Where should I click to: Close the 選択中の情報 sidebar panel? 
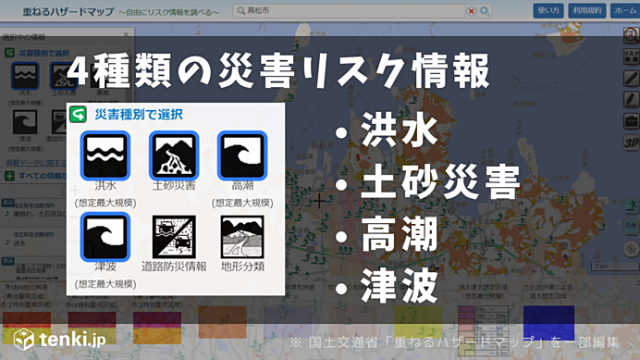coord(126,35)
